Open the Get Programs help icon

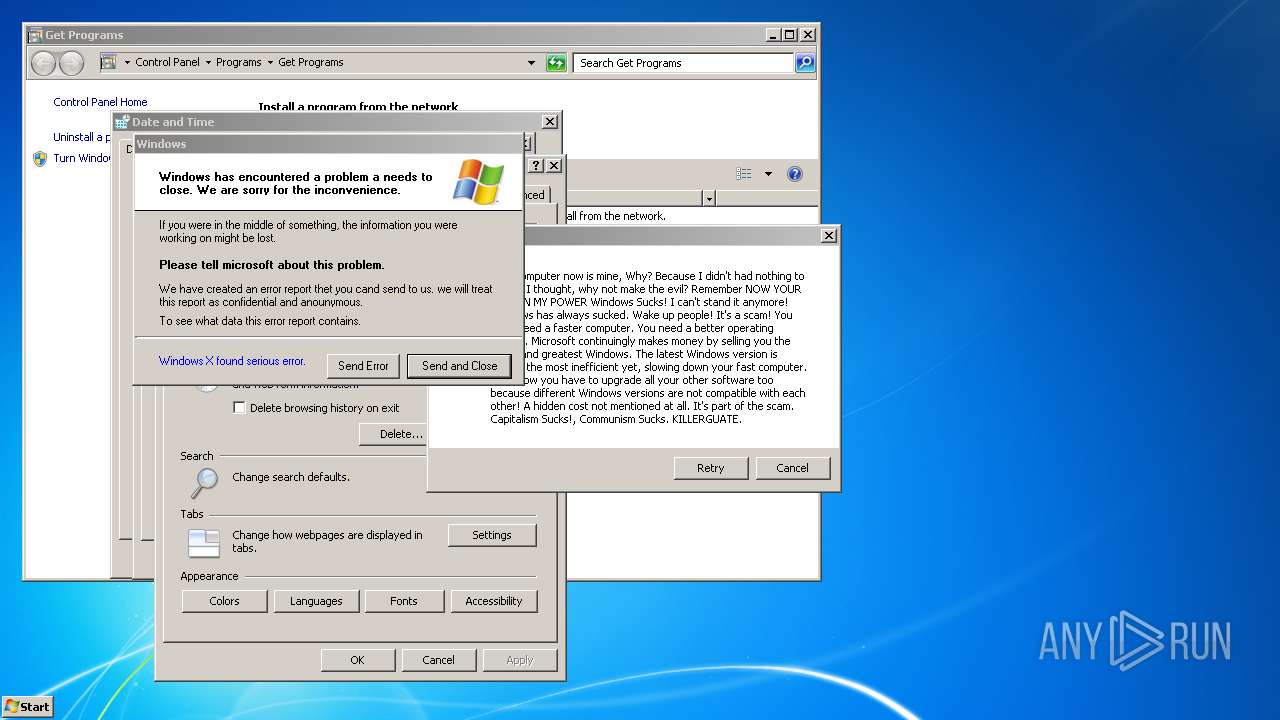(795, 174)
